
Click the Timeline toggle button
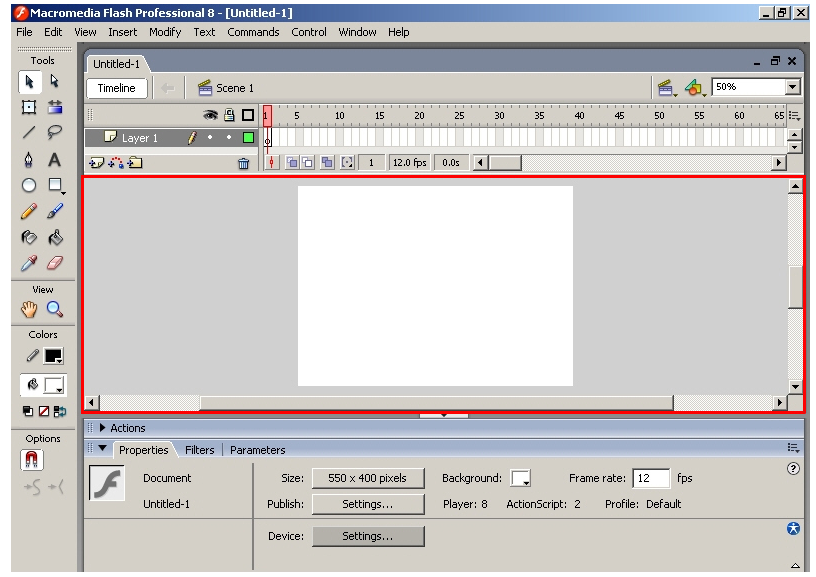[117, 88]
